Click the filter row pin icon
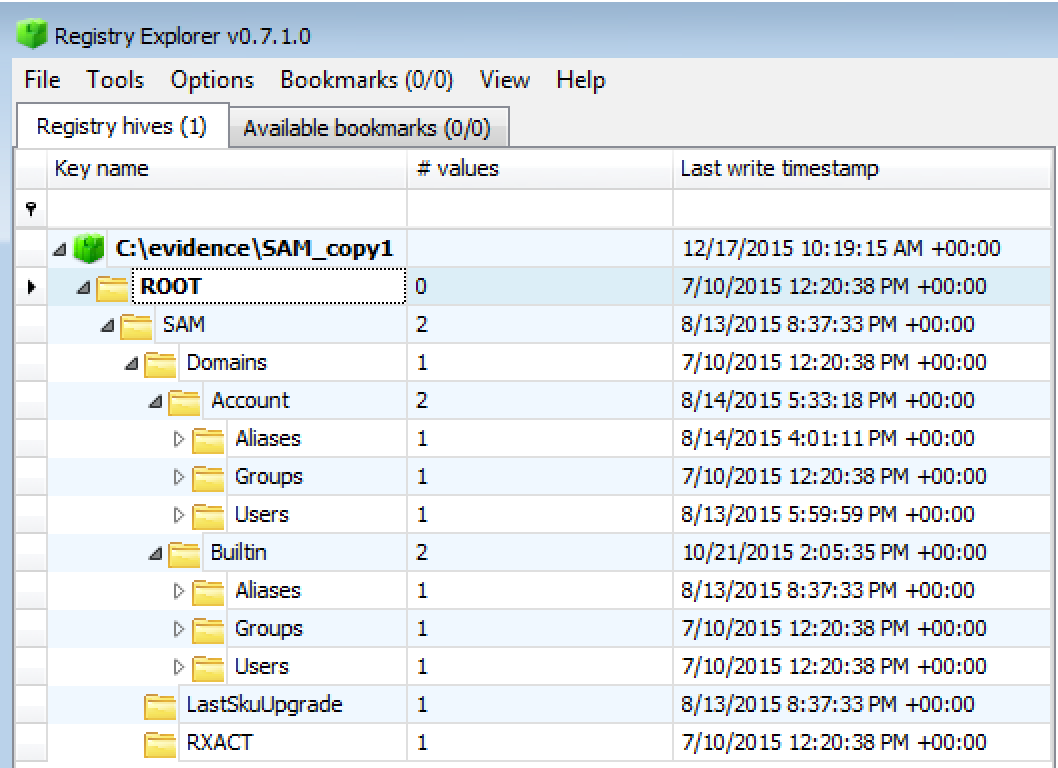Image resolution: width=1058 pixels, height=768 pixels. (x=31, y=209)
